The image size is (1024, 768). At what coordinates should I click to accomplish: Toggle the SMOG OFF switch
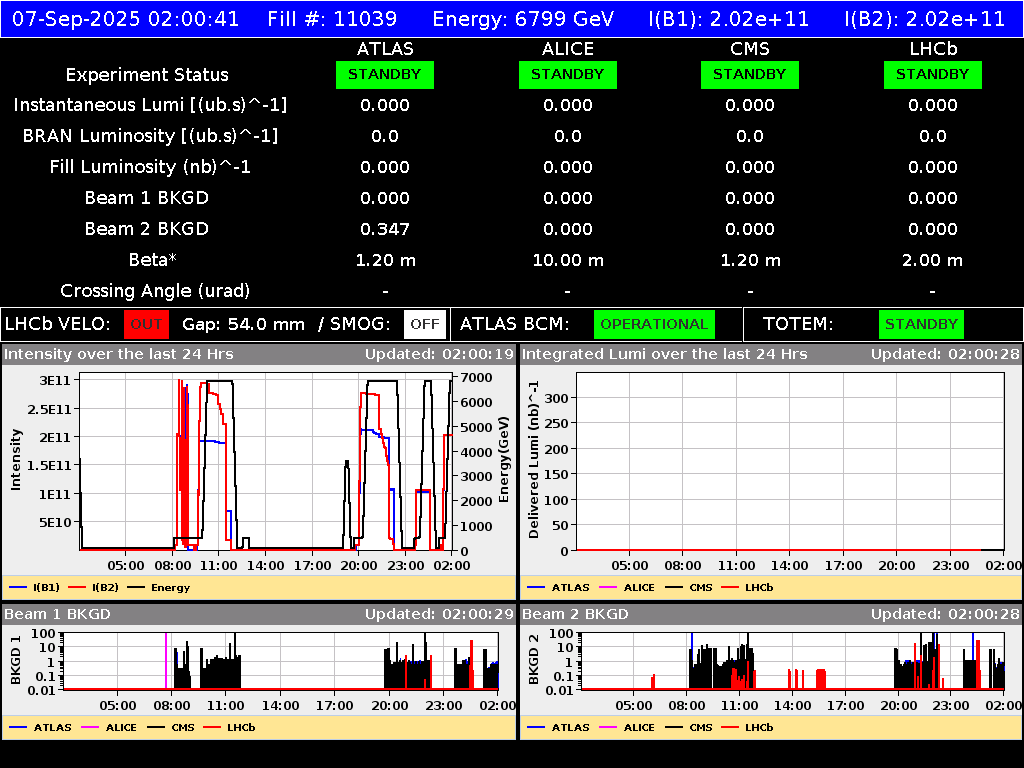tap(425, 324)
